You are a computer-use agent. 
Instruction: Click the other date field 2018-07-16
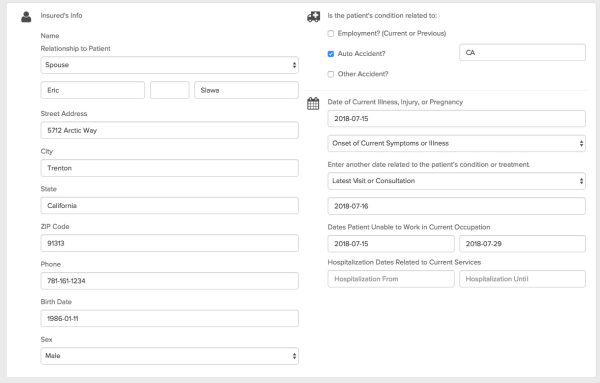click(457, 206)
